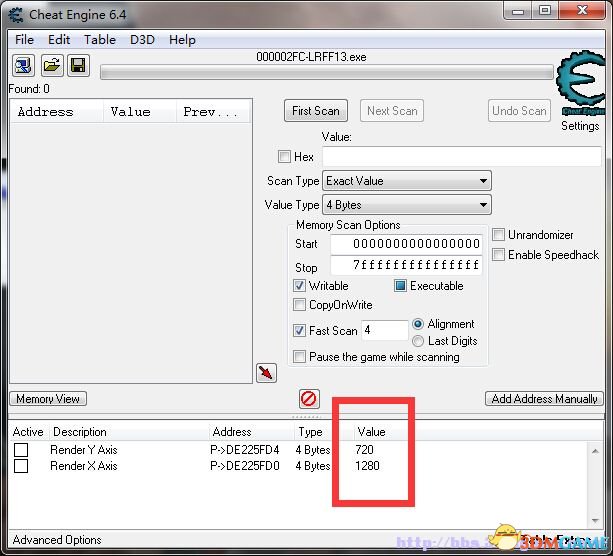Image resolution: width=613 pixels, height=556 pixels.
Task: Click the scan progress bar
Action: click(x=327, y=73)
